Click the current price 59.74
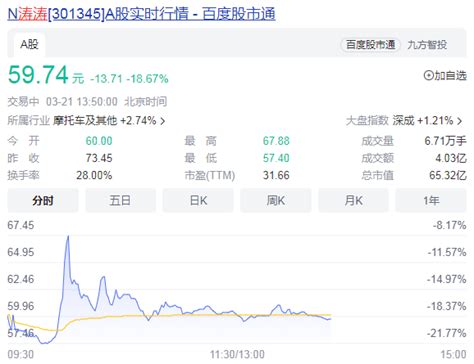The height and width of the screenshot is (364, 474). 38,74
